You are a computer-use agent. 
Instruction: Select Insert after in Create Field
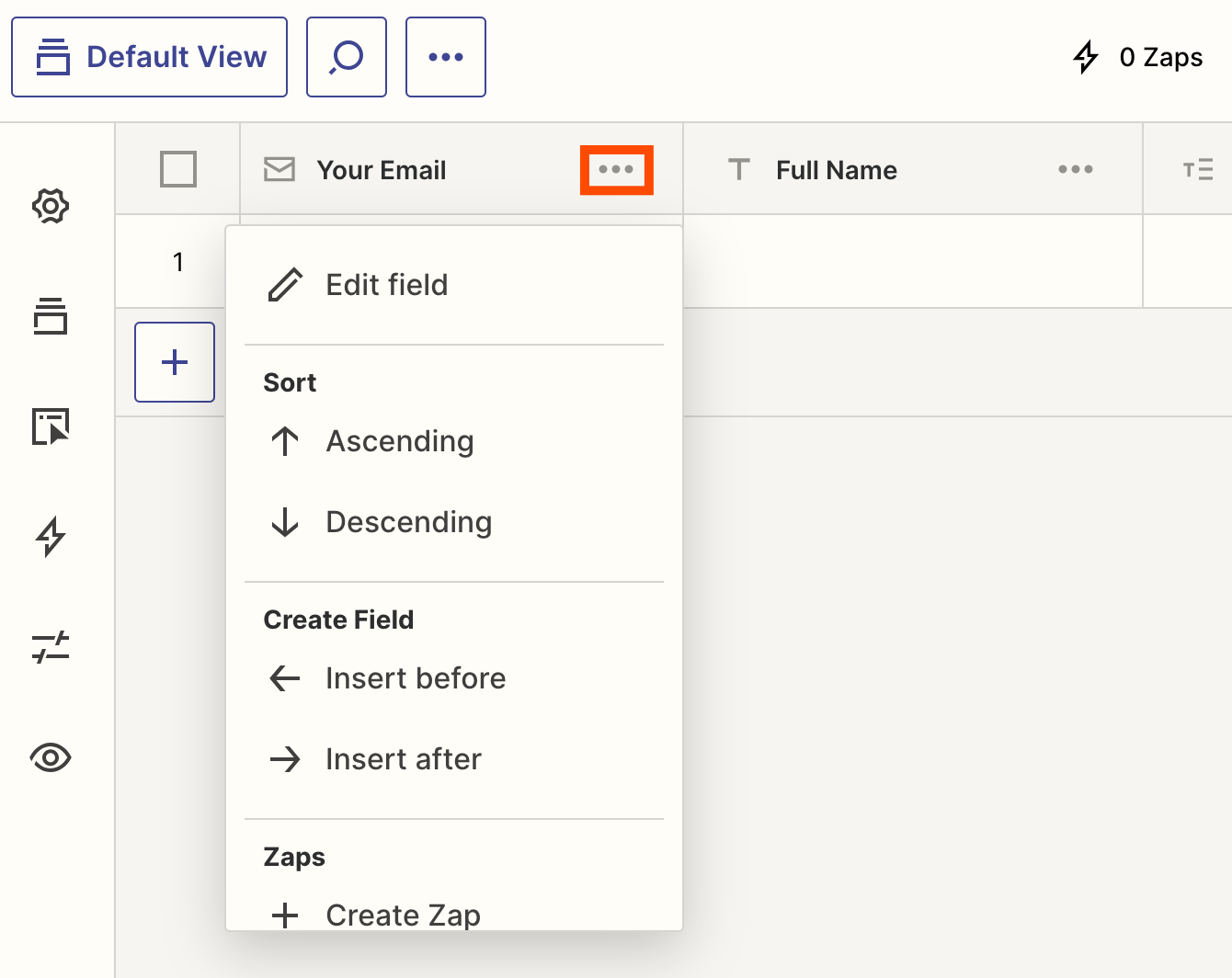(x=404, y=759)
